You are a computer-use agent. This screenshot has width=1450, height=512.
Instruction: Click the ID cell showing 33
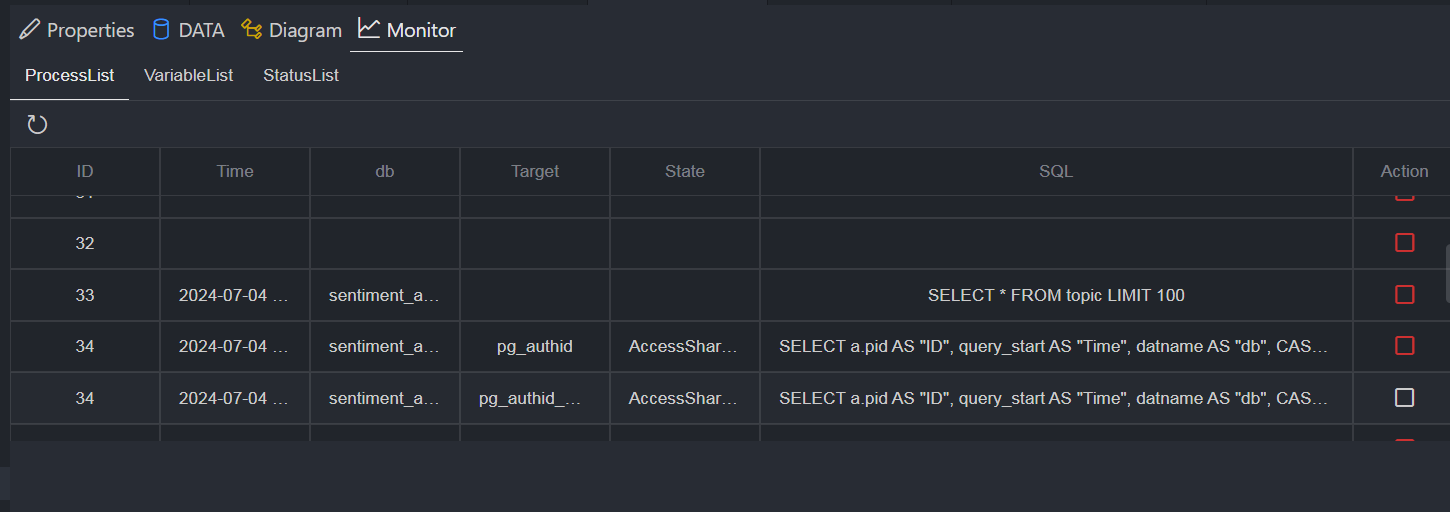85,295
